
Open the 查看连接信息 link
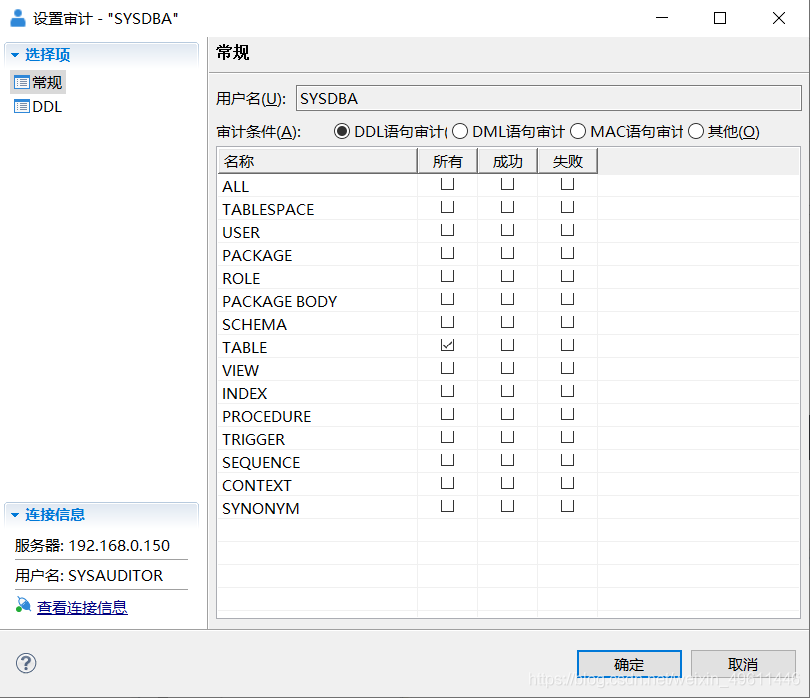coord(82,608)
